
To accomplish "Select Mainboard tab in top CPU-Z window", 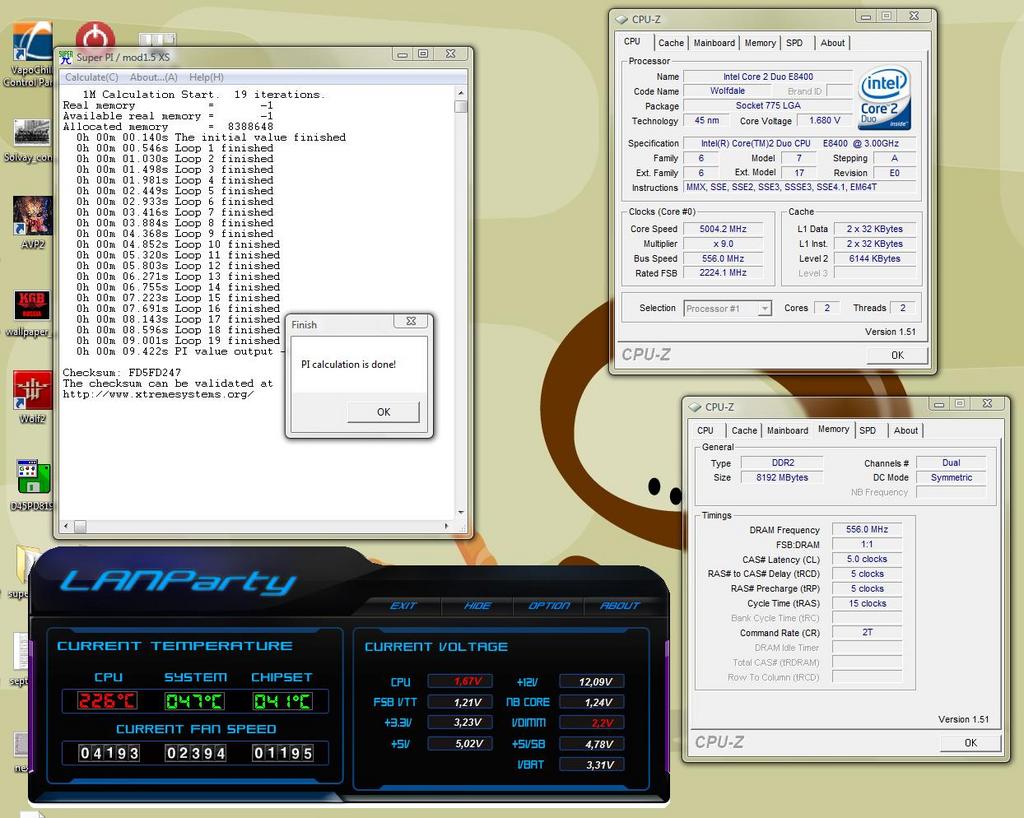I will click(x=714, y=43).
